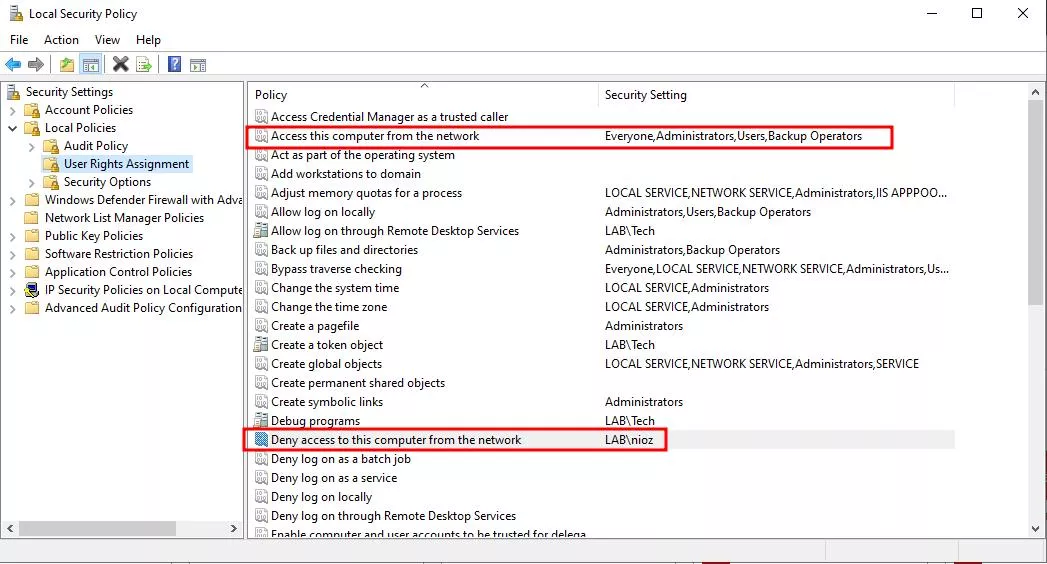Open the Help menu
This screenshot has width=1047, height=564.
point(148,40)
